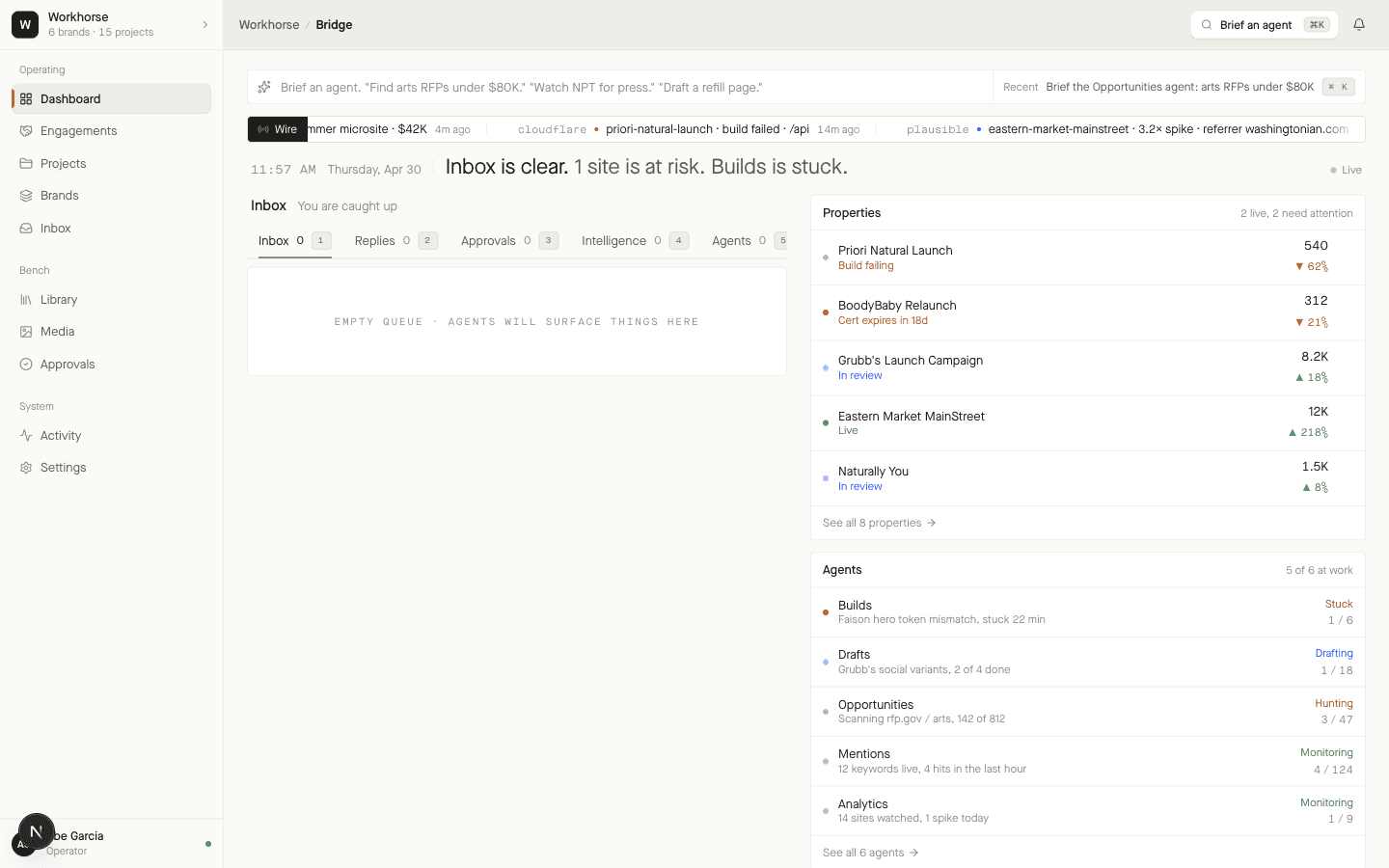Image resolution: width=1389 pixels, height=868 pixels.
Task: Click the Drafting status label
Action: pyautogui.click(x=1334, y=653)
